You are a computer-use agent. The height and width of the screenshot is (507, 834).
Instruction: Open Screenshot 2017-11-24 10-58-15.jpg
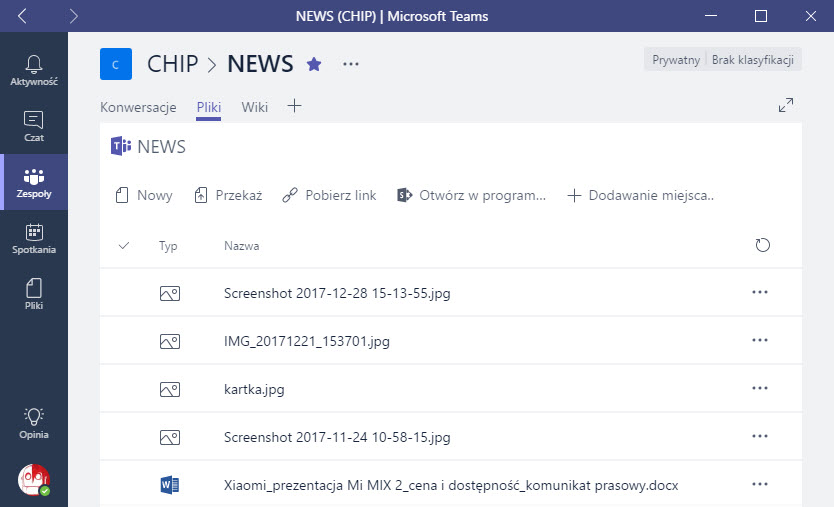(337, 437)
